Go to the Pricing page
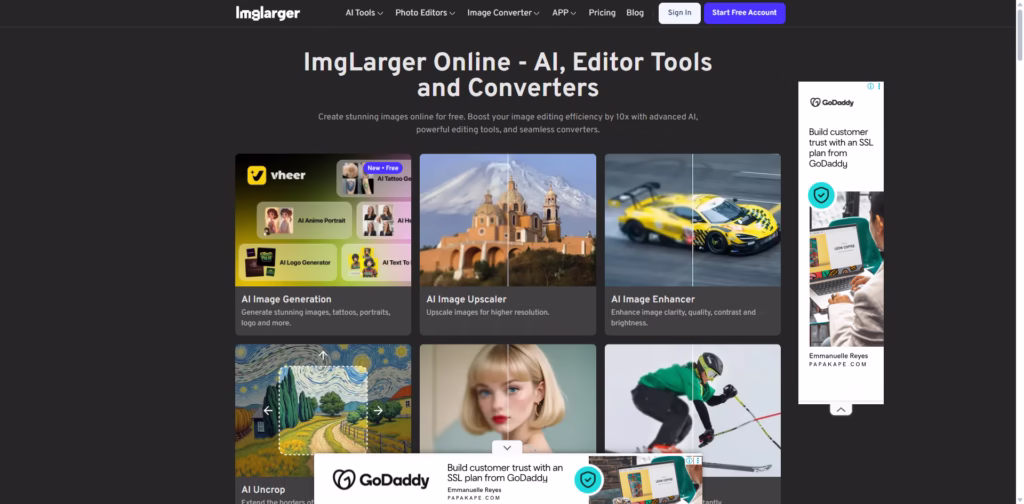 pos(602,13)
